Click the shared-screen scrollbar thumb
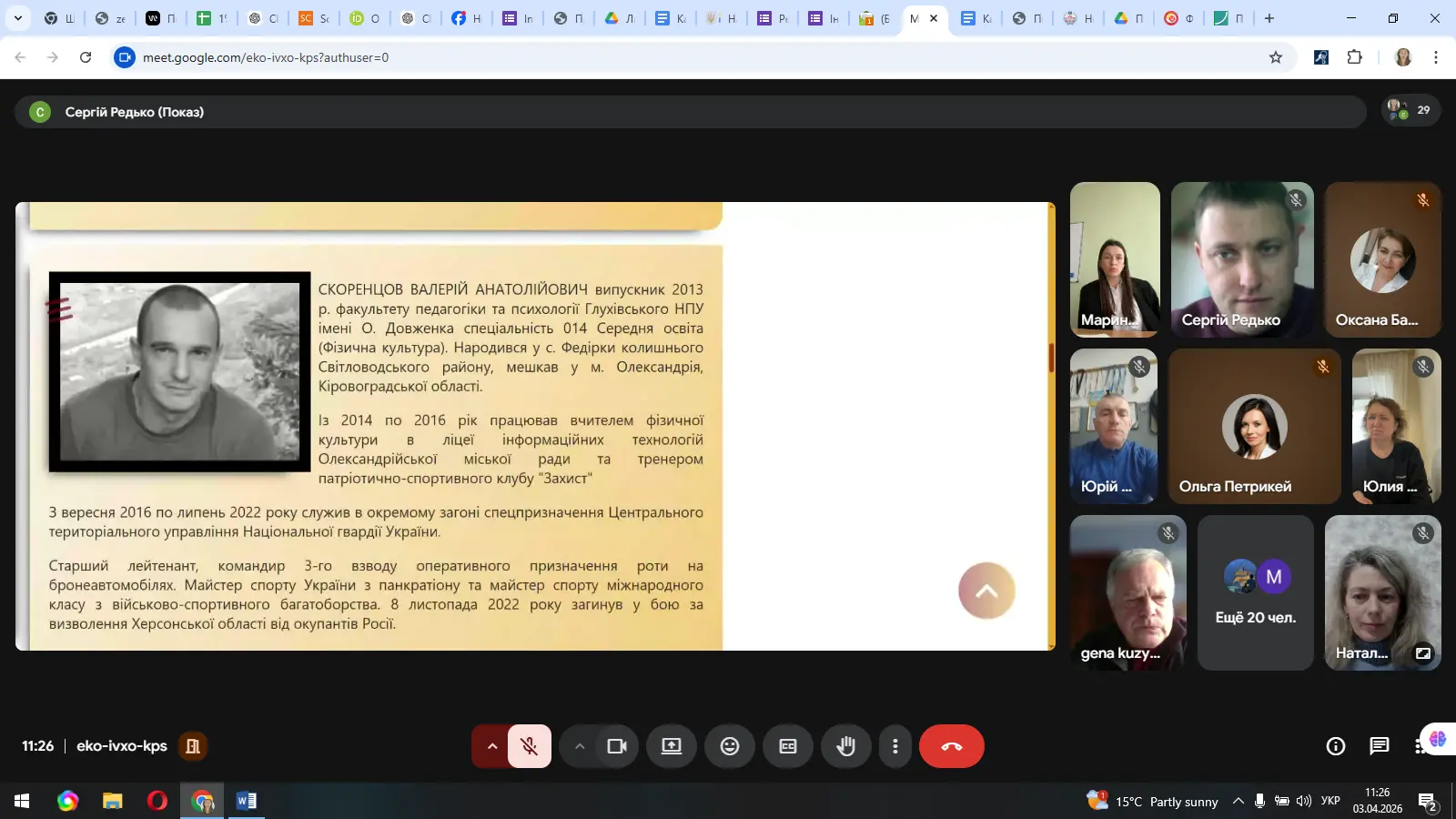 tap(1051, 358)
